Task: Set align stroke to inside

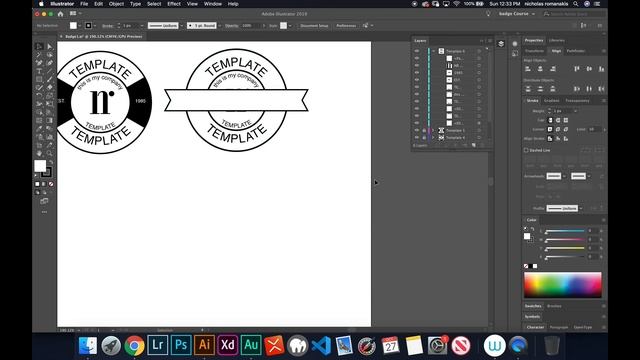Action: [558, 139]
